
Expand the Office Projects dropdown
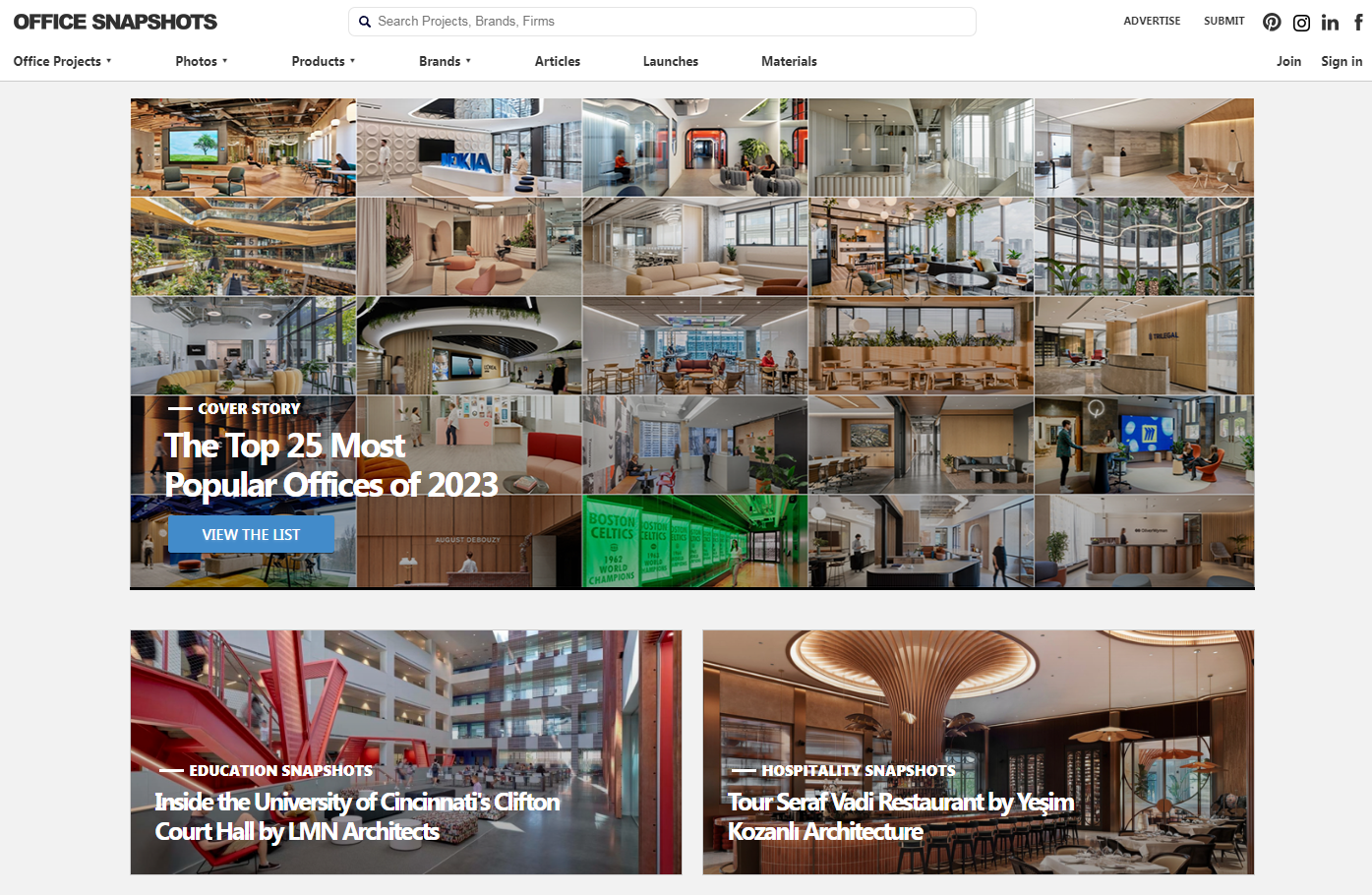tap(62, 61)
